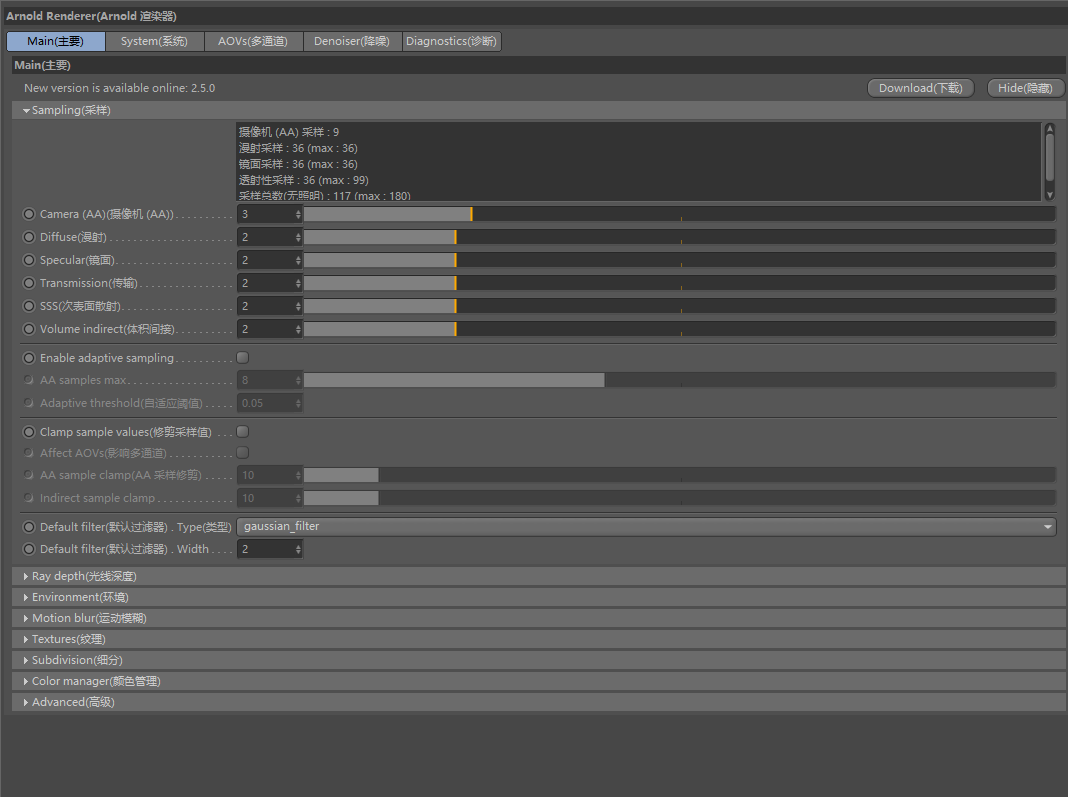The height and width of the screenshot is (797, 1068).
Task: Expand the Advanced section
Action: click(x=538, y=702)
